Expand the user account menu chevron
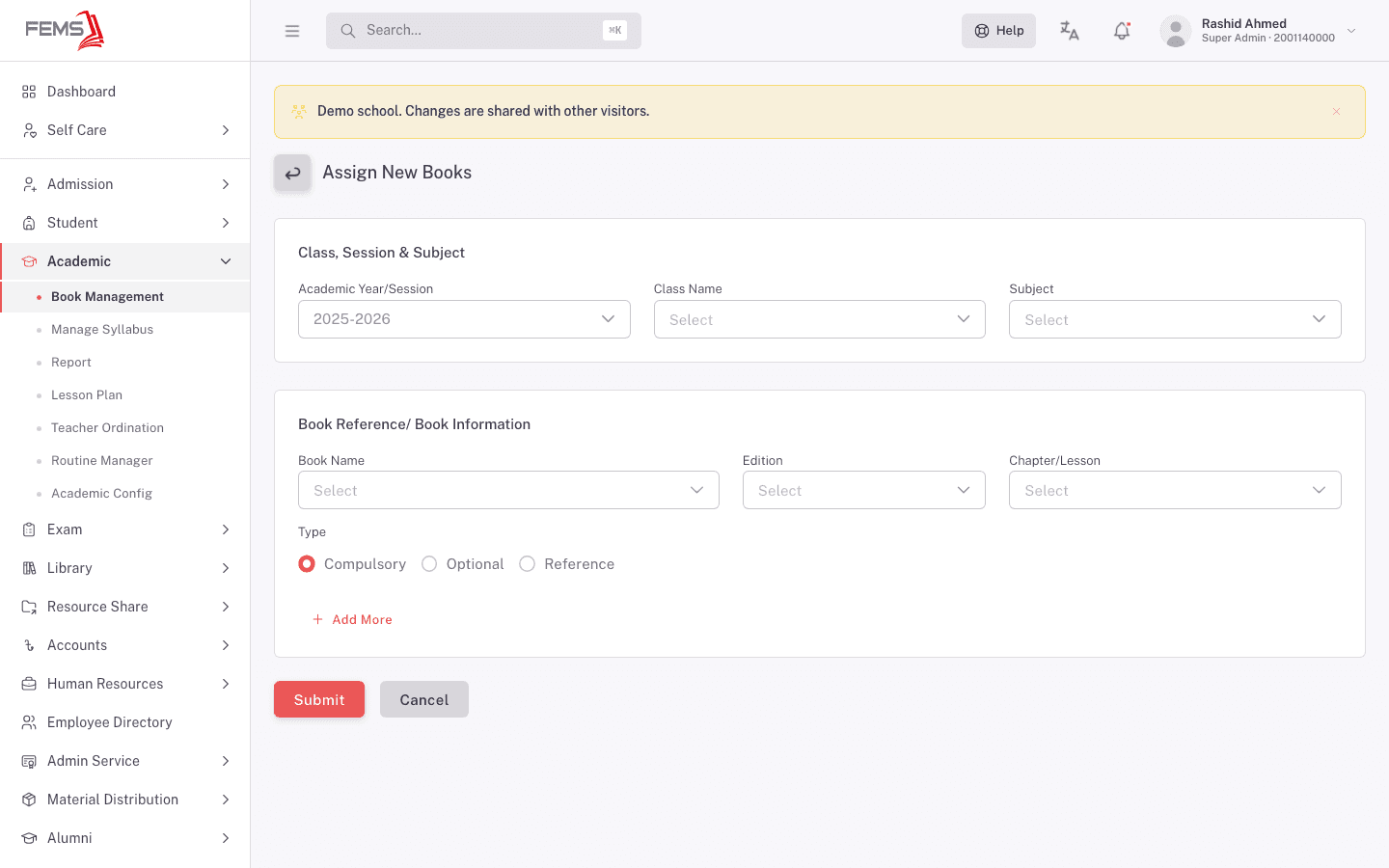This screenshot has width=1389, height=868. point(1351,31)
